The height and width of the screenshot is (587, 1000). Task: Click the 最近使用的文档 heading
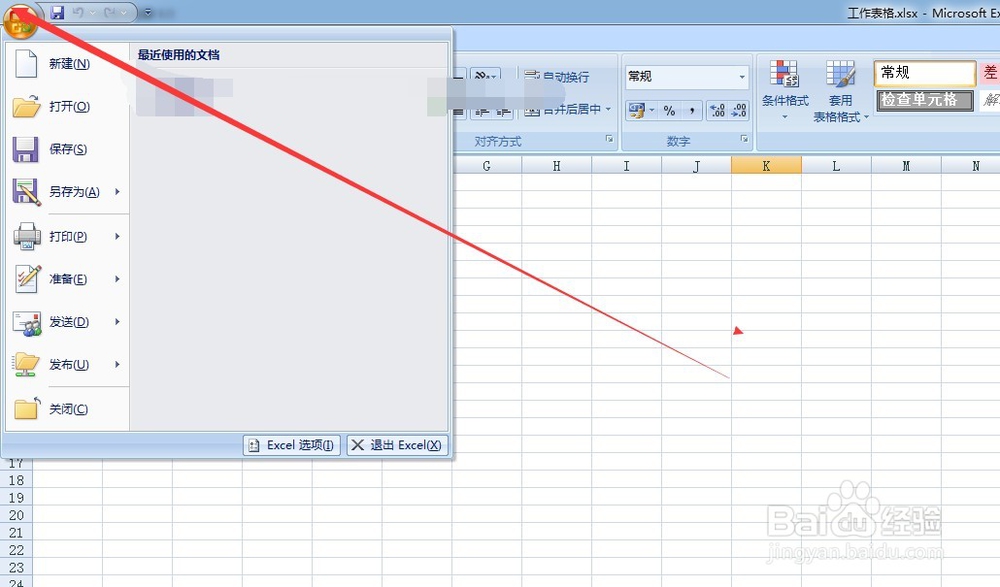pos(179,55)
